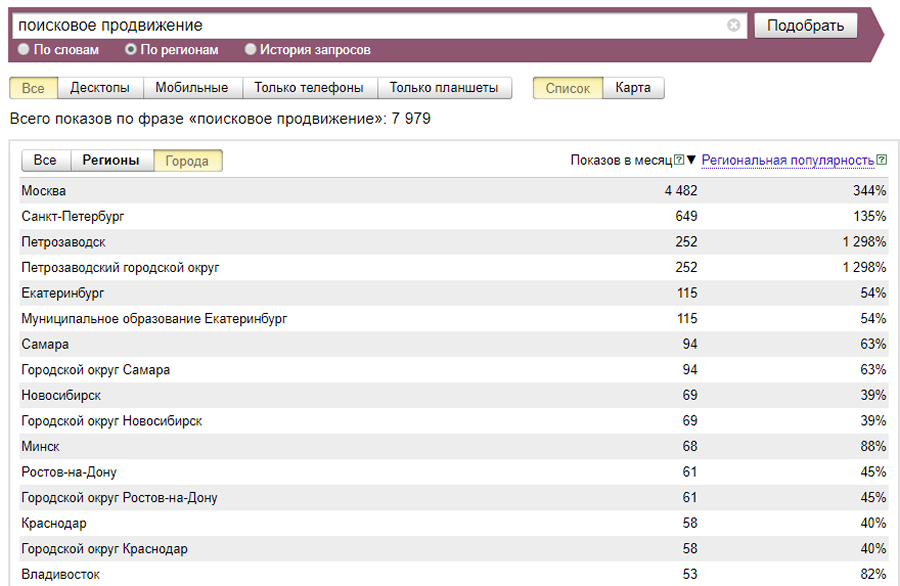The width and height of the screenshot is (900, 586).
Task: Click the Владивосток row name
Action: tap(61, 575)
